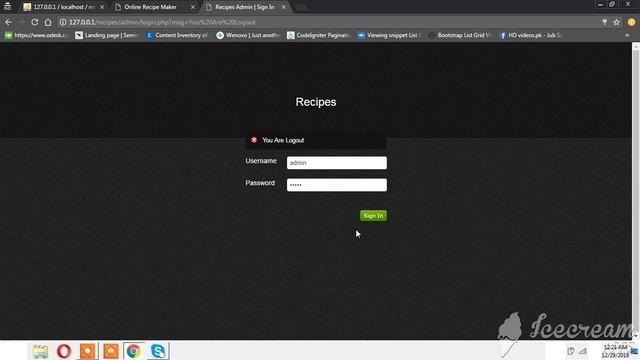
Task: Open the second orange taskbar app
Action: coord(111,351)
